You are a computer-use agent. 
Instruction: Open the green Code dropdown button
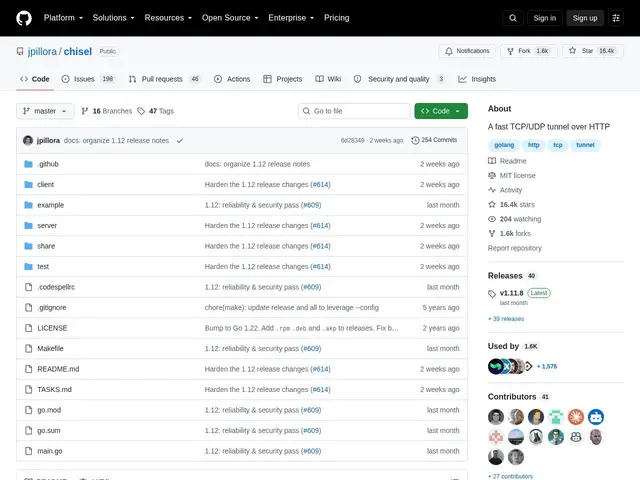441,111
